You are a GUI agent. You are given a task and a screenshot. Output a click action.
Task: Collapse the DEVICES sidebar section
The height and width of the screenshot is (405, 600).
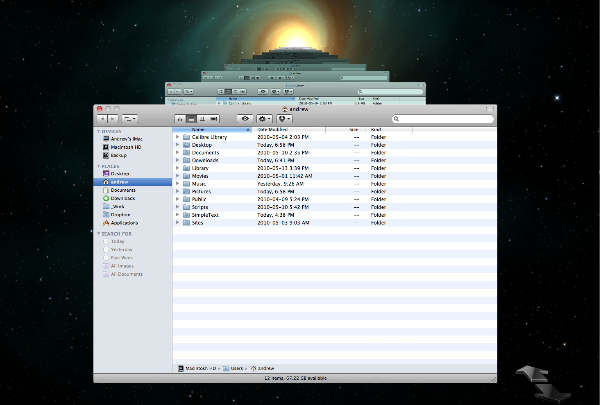click(98, 131)
